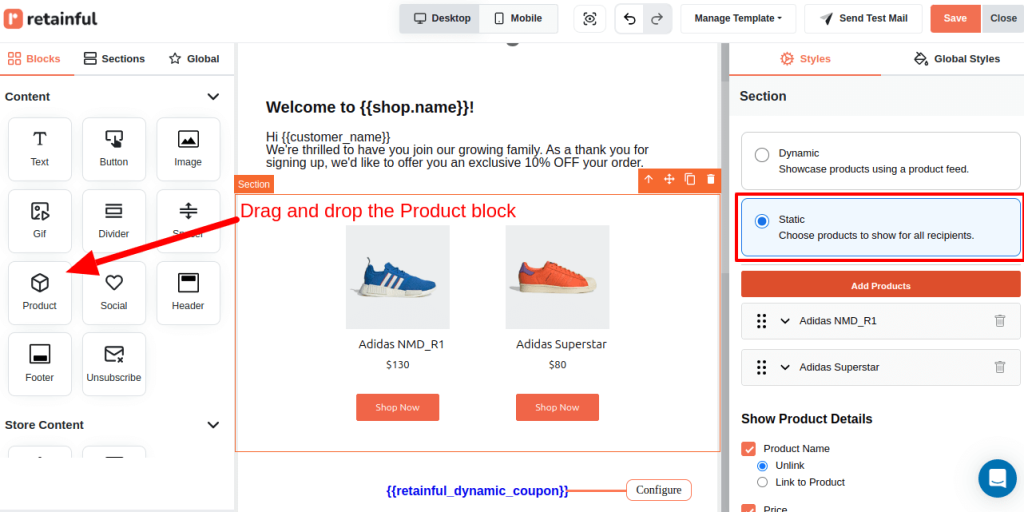Select the Static product option

point(880,227)
